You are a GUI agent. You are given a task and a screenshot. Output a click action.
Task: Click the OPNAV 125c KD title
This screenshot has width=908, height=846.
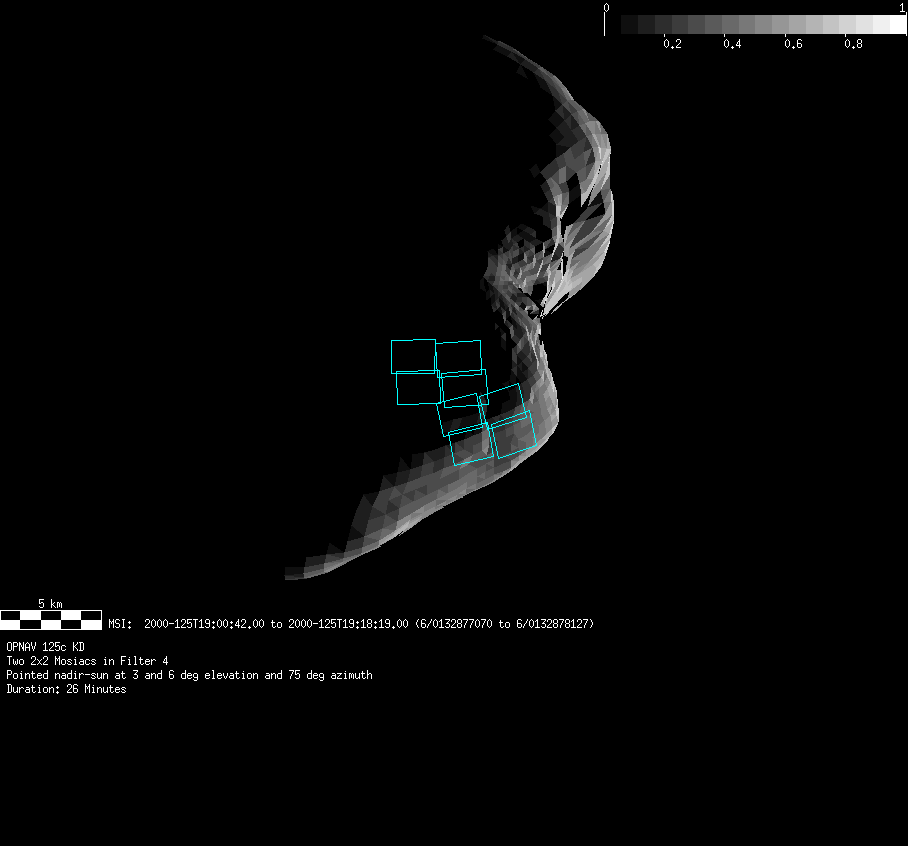click(45, 647)
